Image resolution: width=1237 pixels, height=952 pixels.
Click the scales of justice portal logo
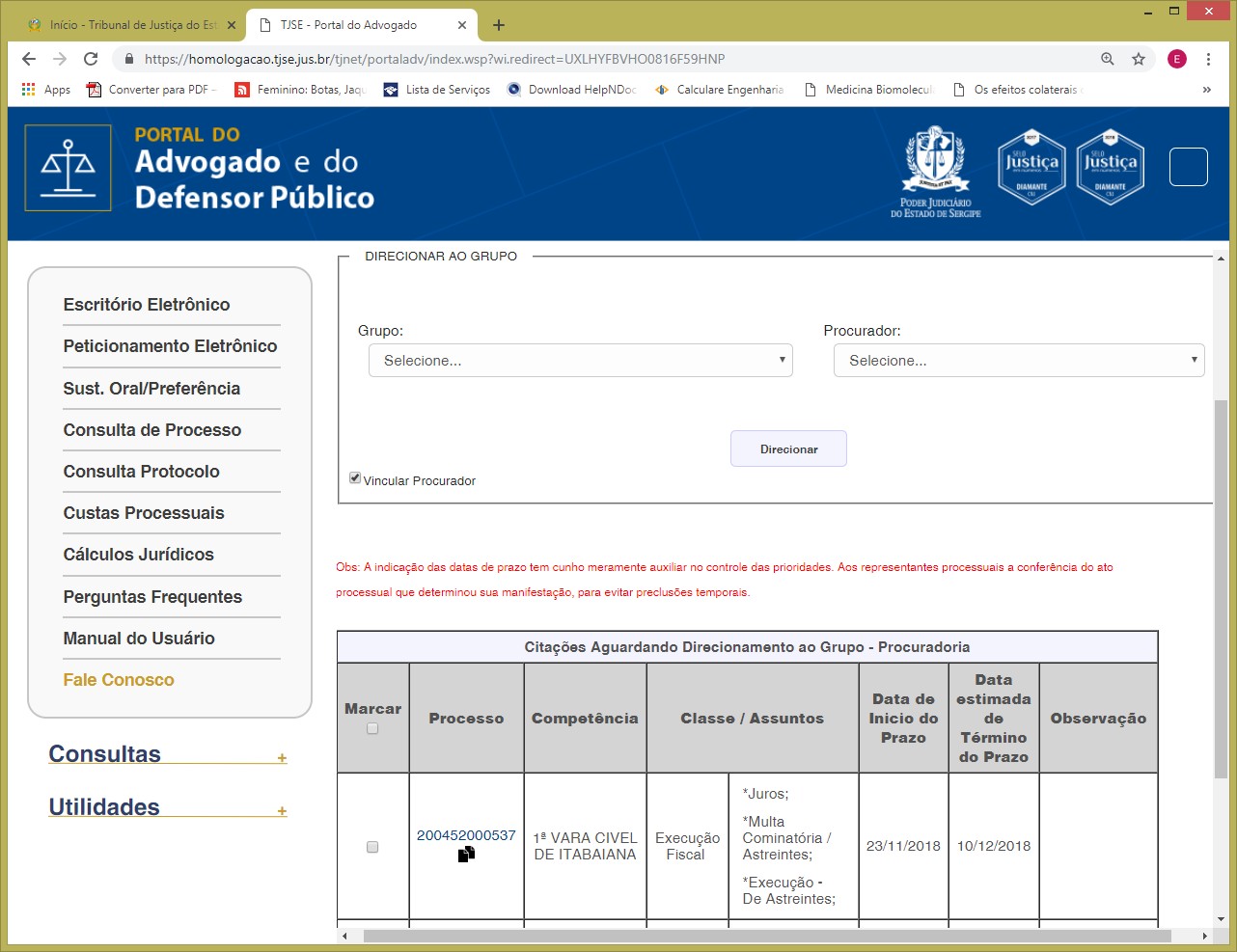point(68,168)
